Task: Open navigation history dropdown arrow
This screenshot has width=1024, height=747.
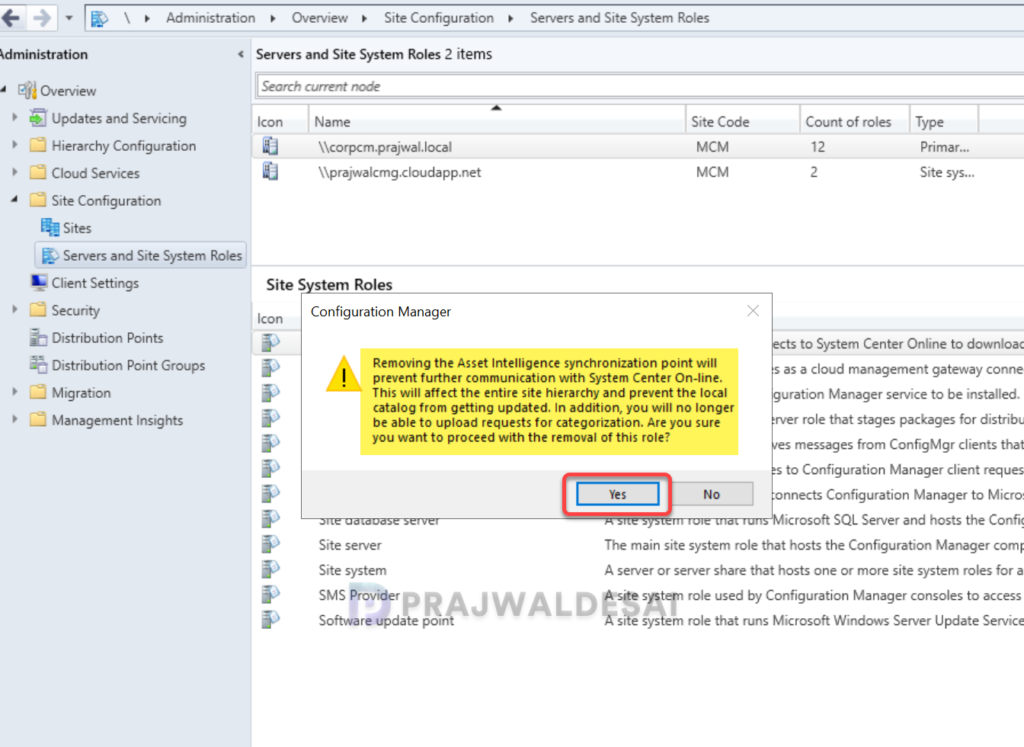Action: 69,18
